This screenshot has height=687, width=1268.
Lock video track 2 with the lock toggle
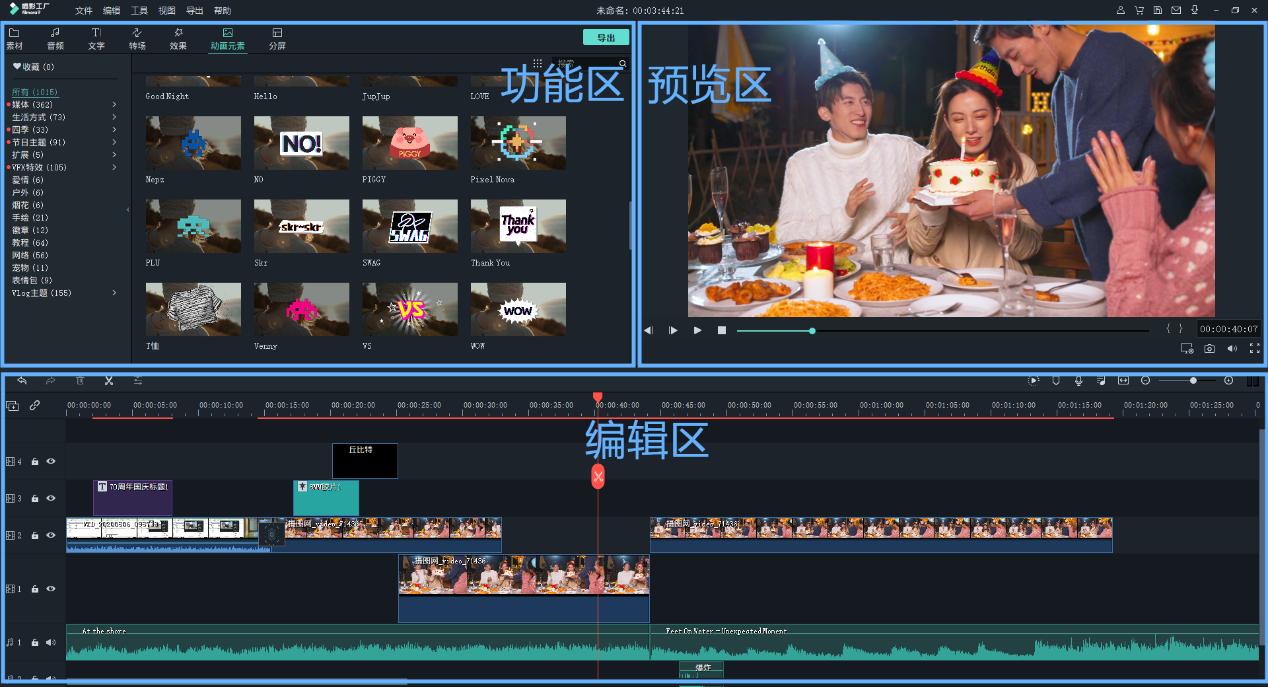[x=35, y=533]
